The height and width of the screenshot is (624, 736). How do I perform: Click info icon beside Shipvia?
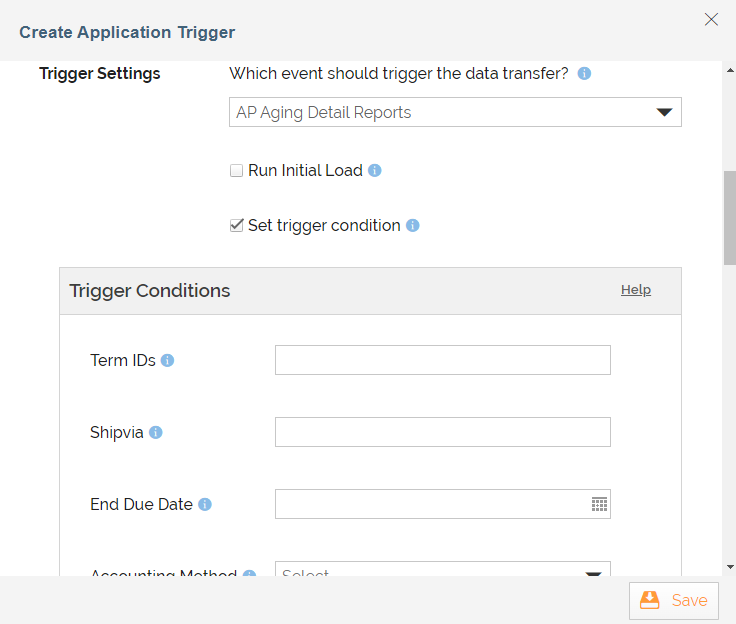pyautogui.click(x=156, y=432)
